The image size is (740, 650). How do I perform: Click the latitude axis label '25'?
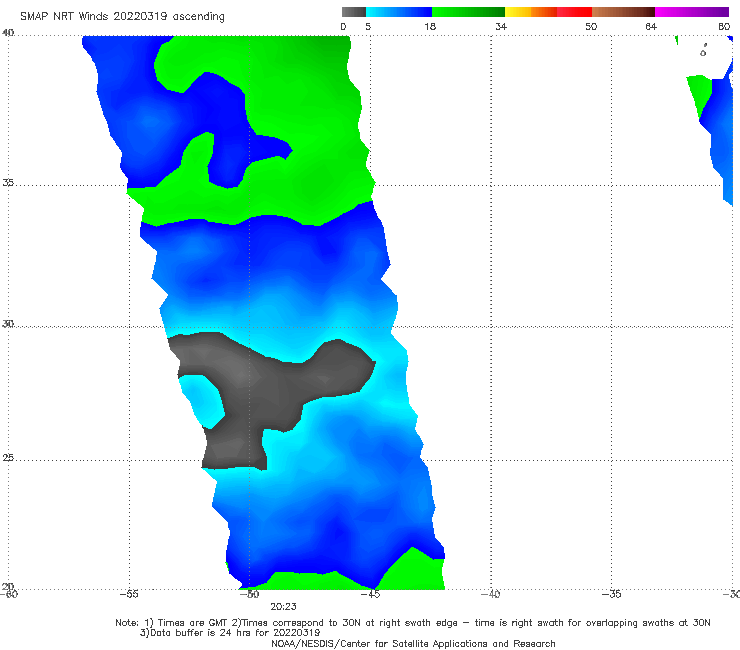(8, 458)
